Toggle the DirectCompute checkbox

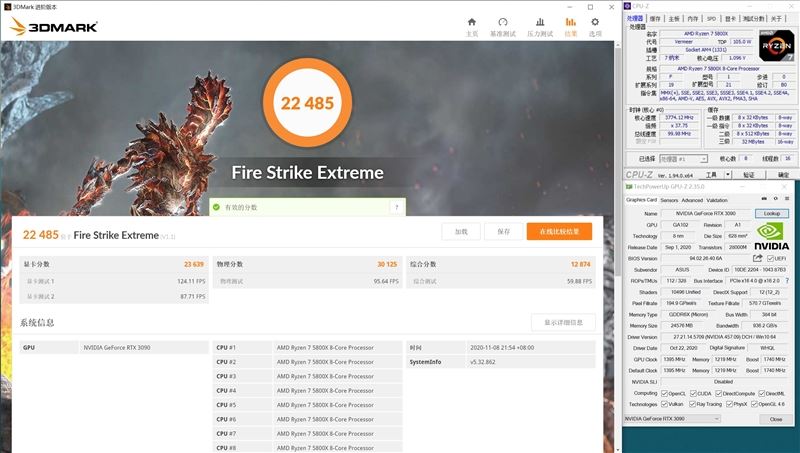[718, 393]
